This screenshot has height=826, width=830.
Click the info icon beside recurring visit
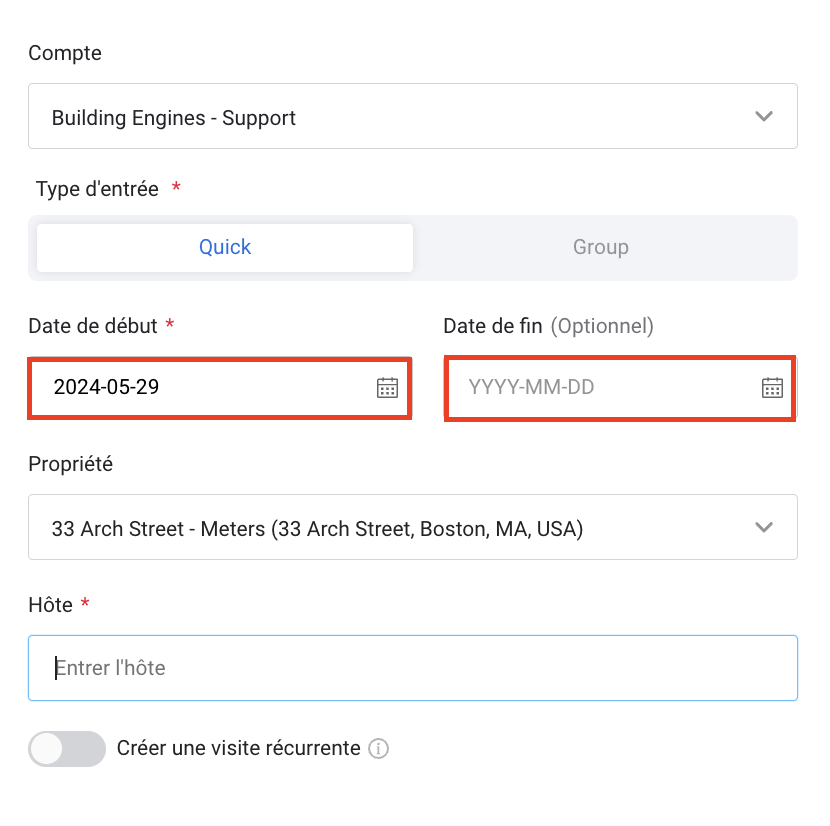378,749
